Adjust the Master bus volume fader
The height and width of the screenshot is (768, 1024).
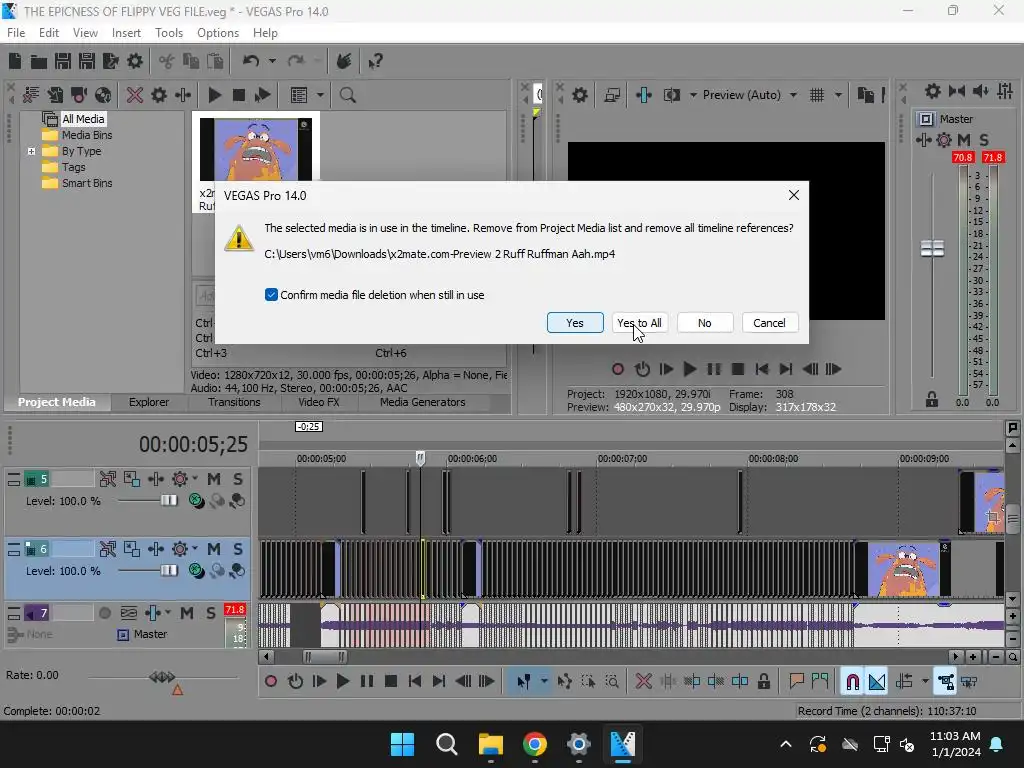(x=933, y=248)
